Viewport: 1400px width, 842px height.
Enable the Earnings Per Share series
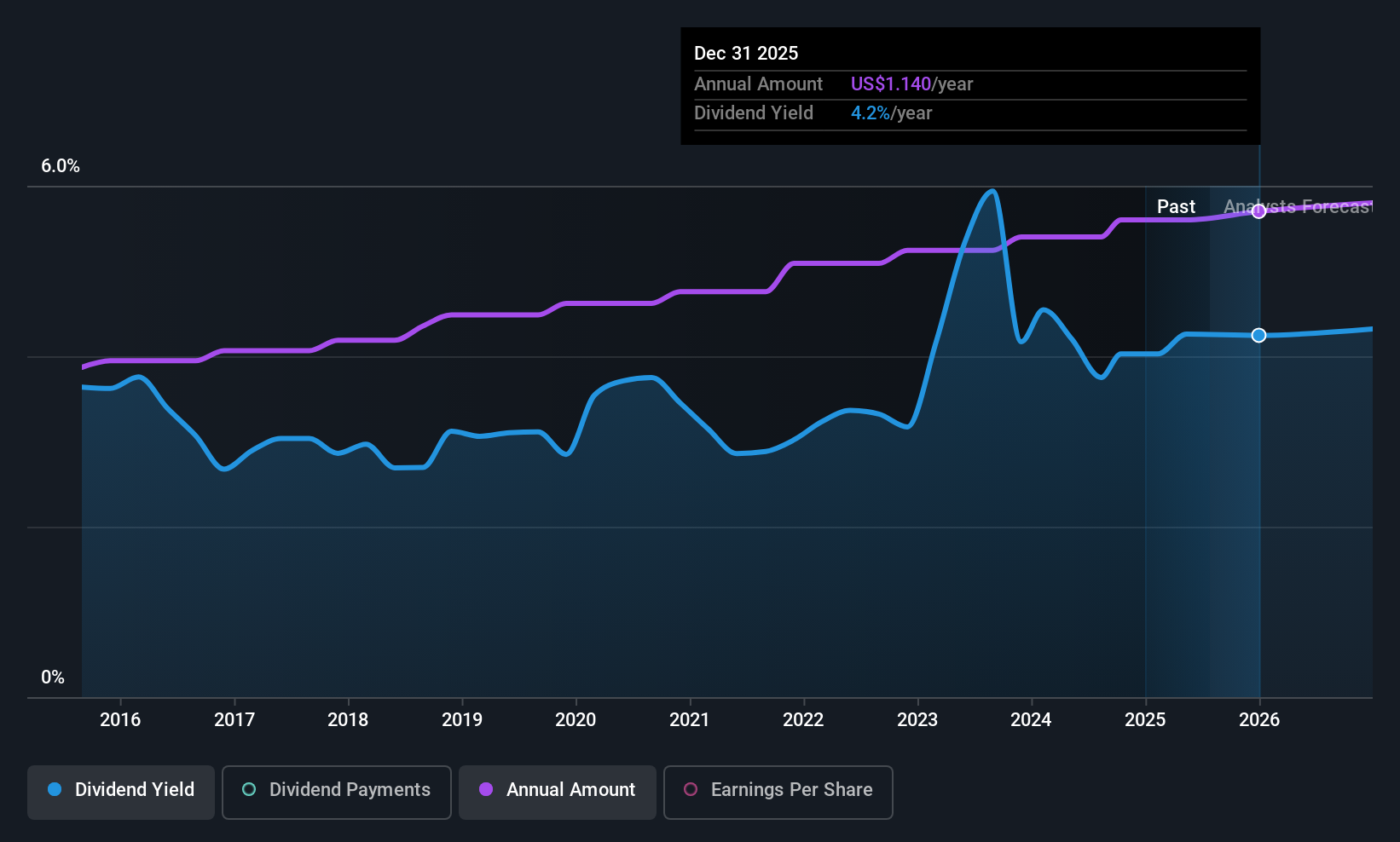click(778, 792)
